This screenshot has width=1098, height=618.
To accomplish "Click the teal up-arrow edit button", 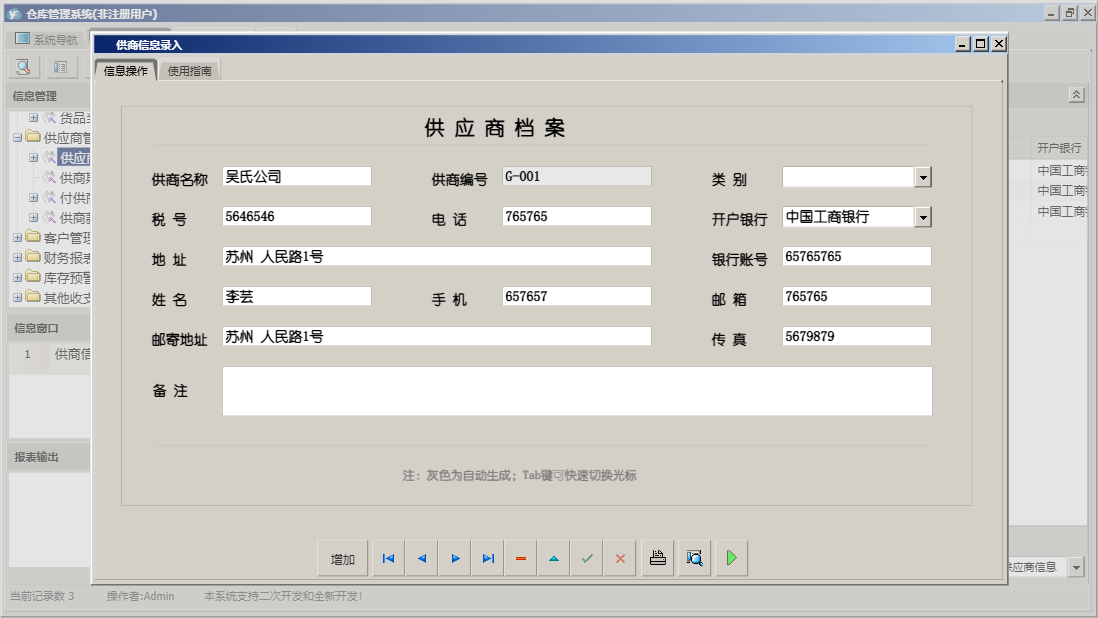I will [x=554, y=559].
